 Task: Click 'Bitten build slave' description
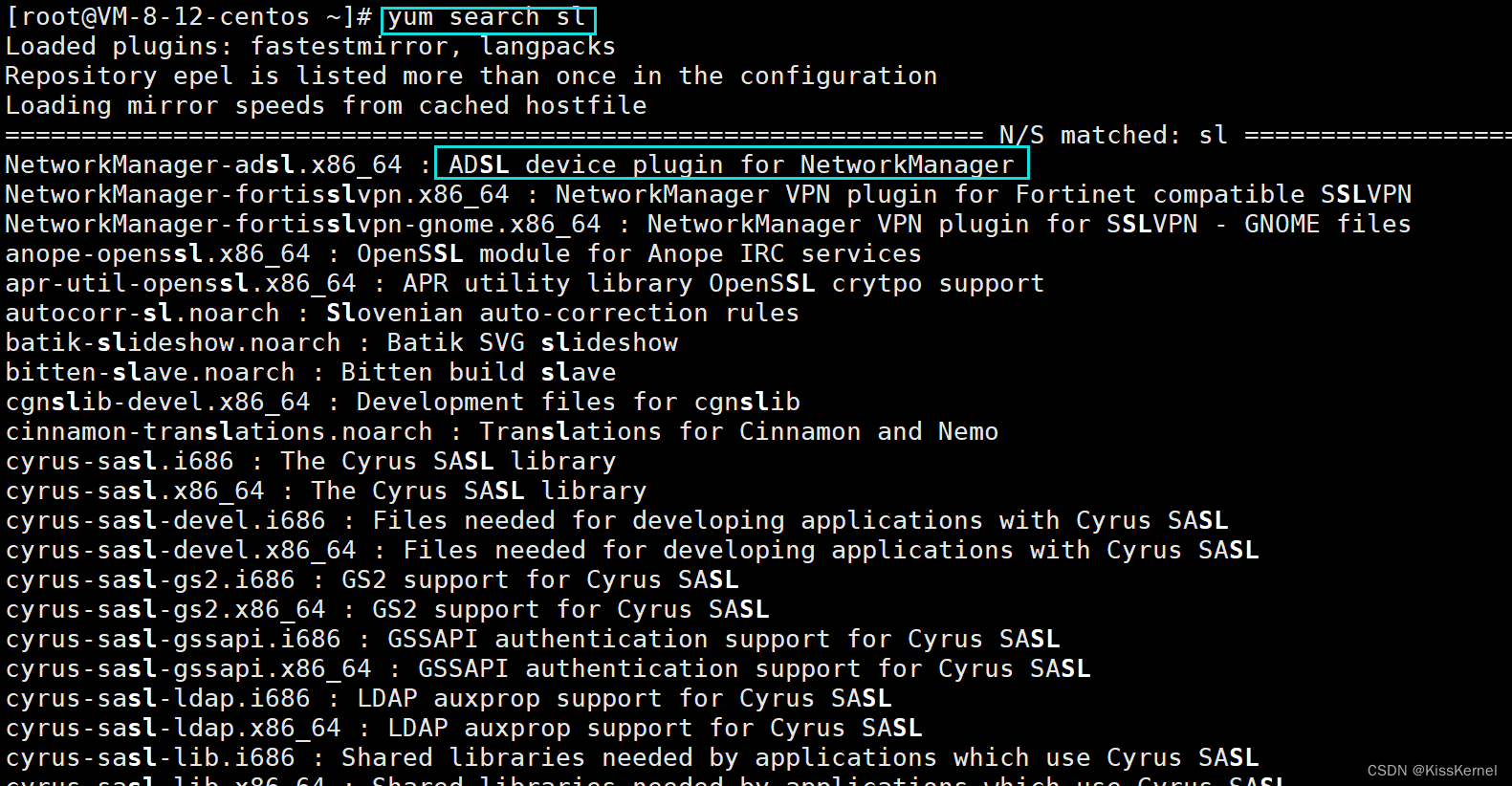coord(479,373)
